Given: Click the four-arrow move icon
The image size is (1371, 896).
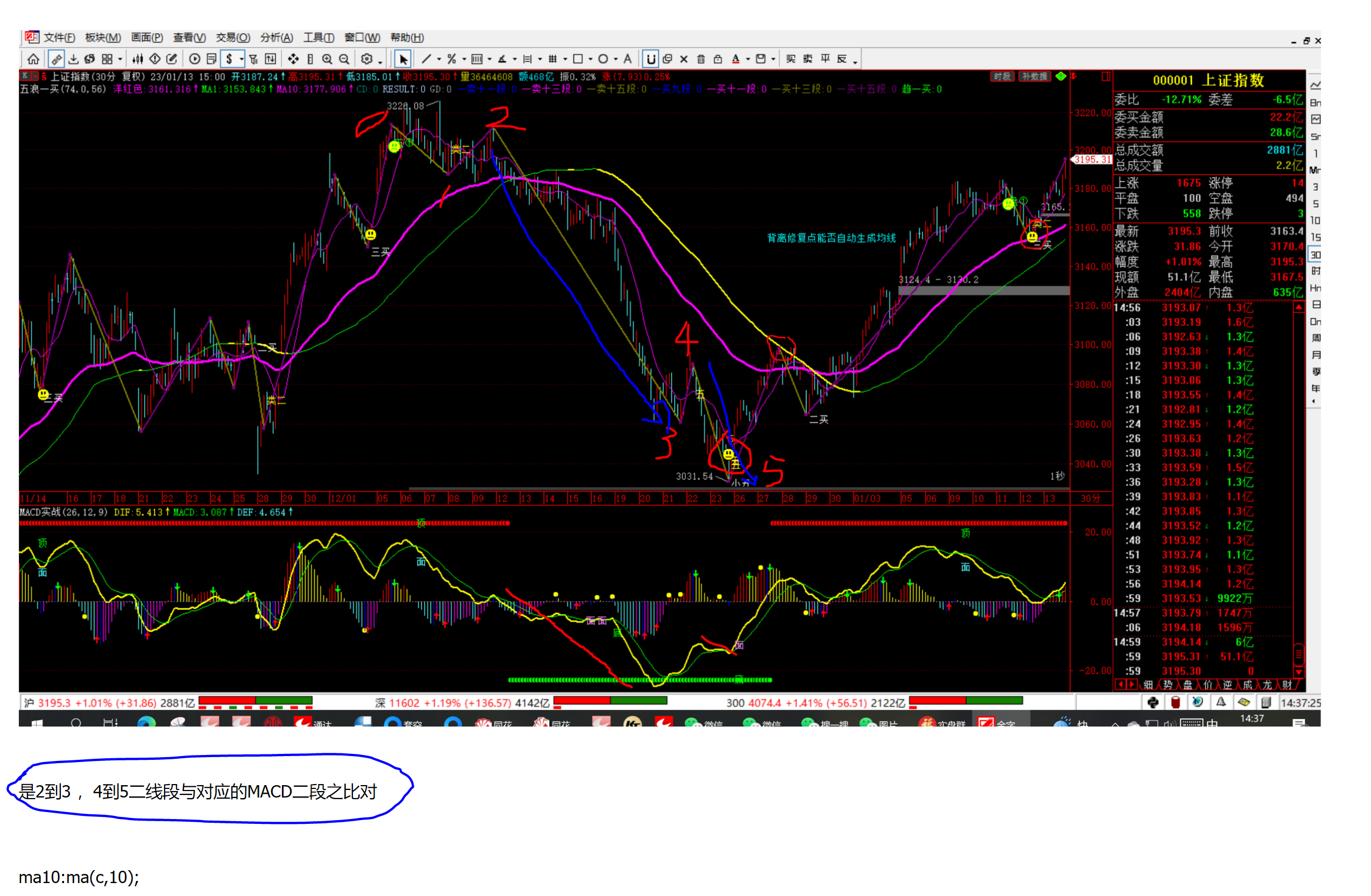Looking at the screenshot, I should tap(293, 59).
